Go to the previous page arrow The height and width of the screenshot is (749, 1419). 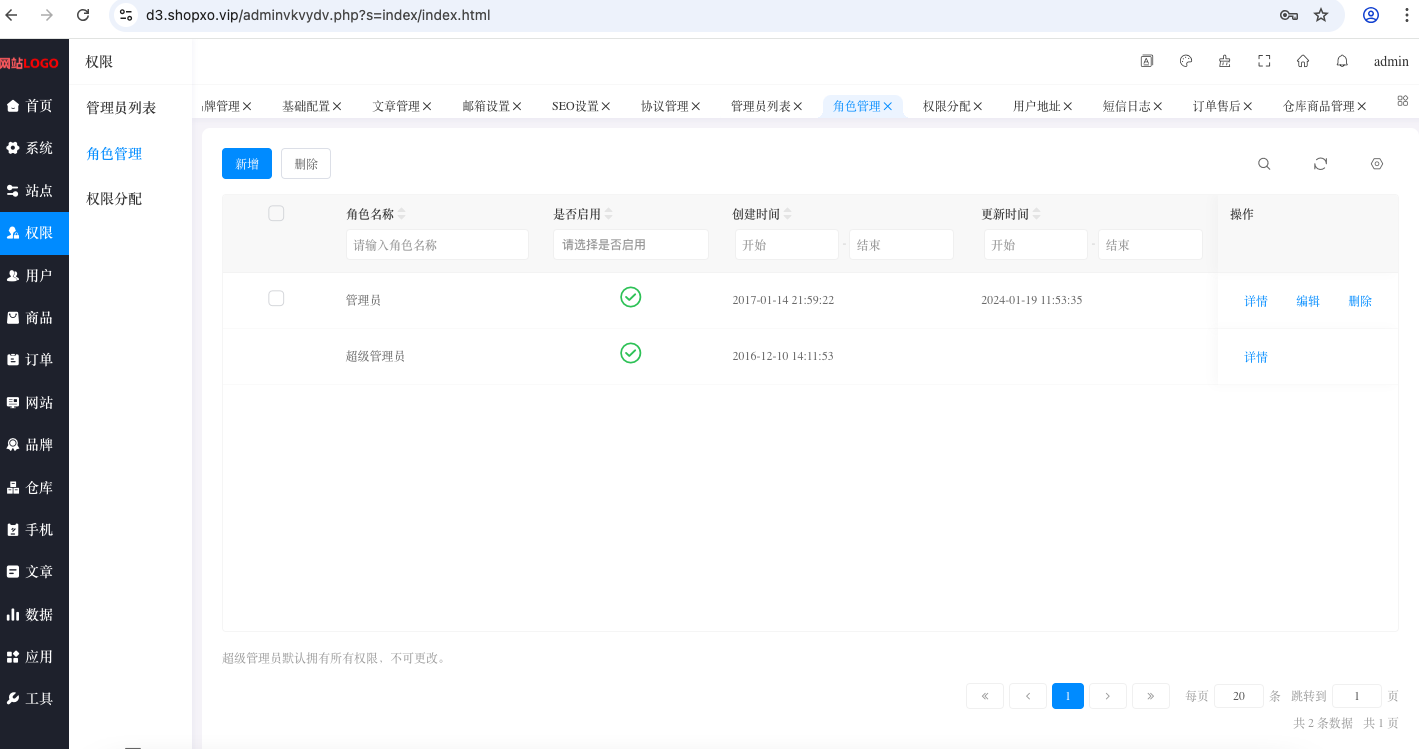click(x=1028, y=696)
